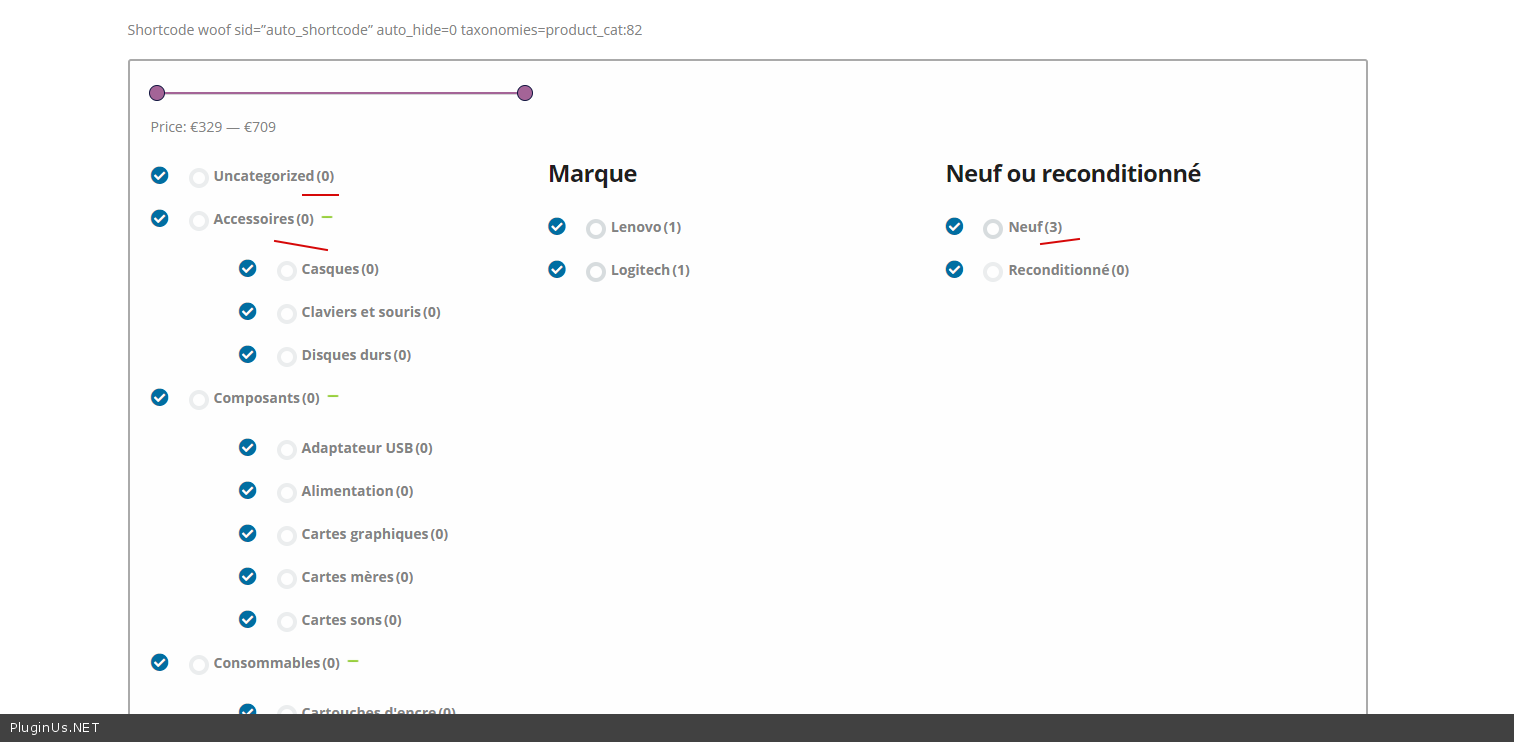This screenshot has height=742, width=1514.
Task: Collapse the Accessoires category tree
Action: coord(327,217)
